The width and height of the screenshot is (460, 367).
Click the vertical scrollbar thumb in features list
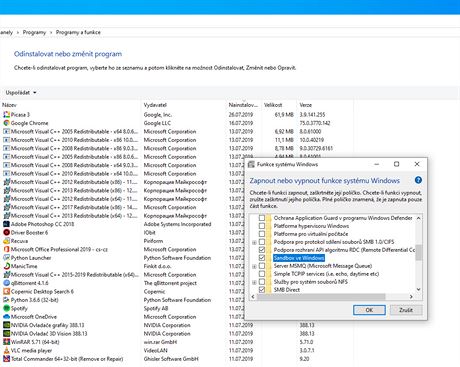point(419,252)
